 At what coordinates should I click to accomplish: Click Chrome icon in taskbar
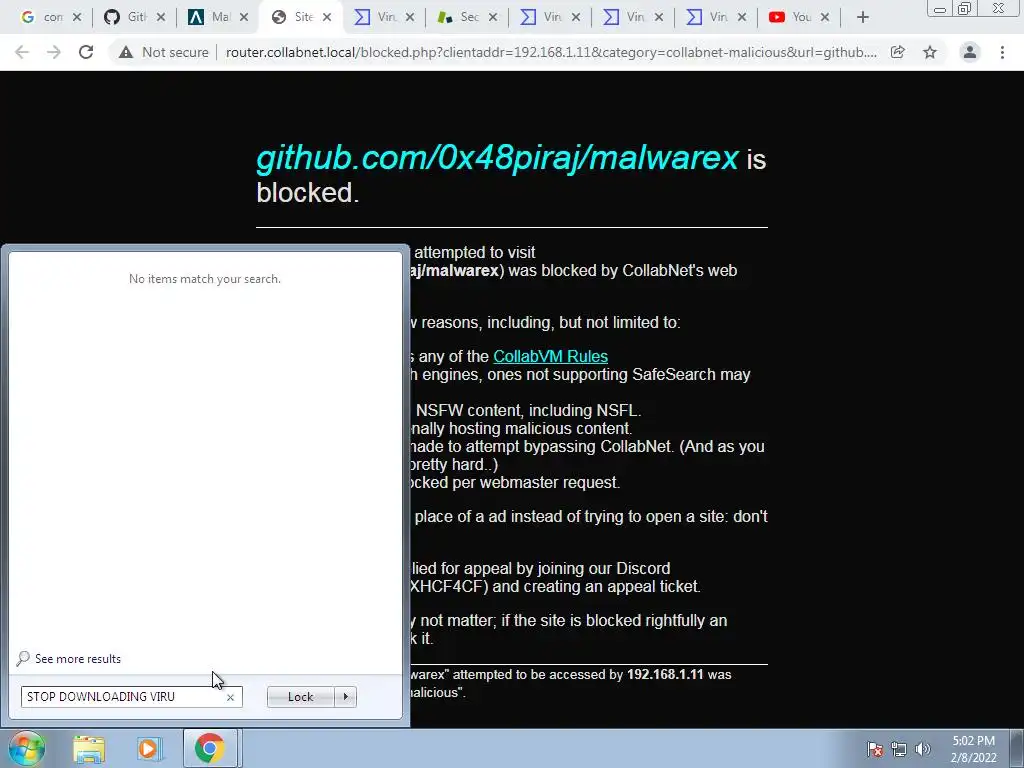click(x=209, y=748)
